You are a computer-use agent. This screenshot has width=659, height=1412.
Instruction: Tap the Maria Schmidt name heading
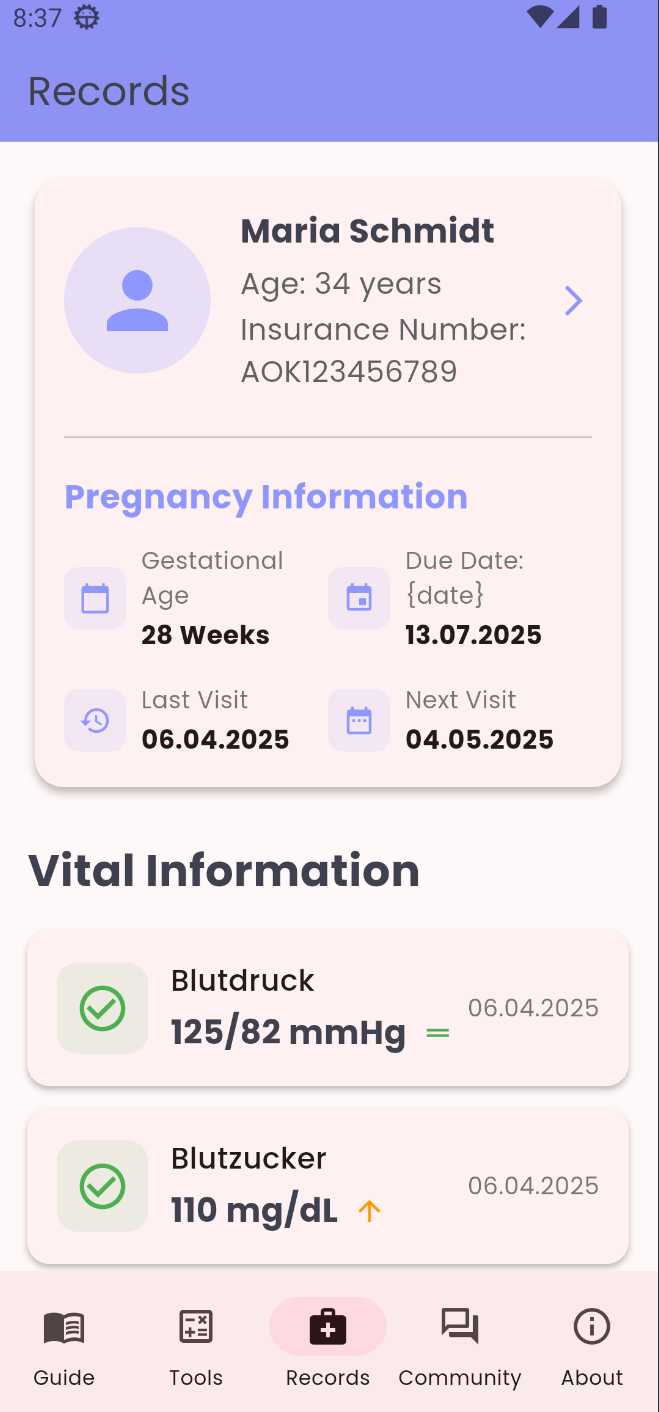pyautogui.click(x=368, y=231)
